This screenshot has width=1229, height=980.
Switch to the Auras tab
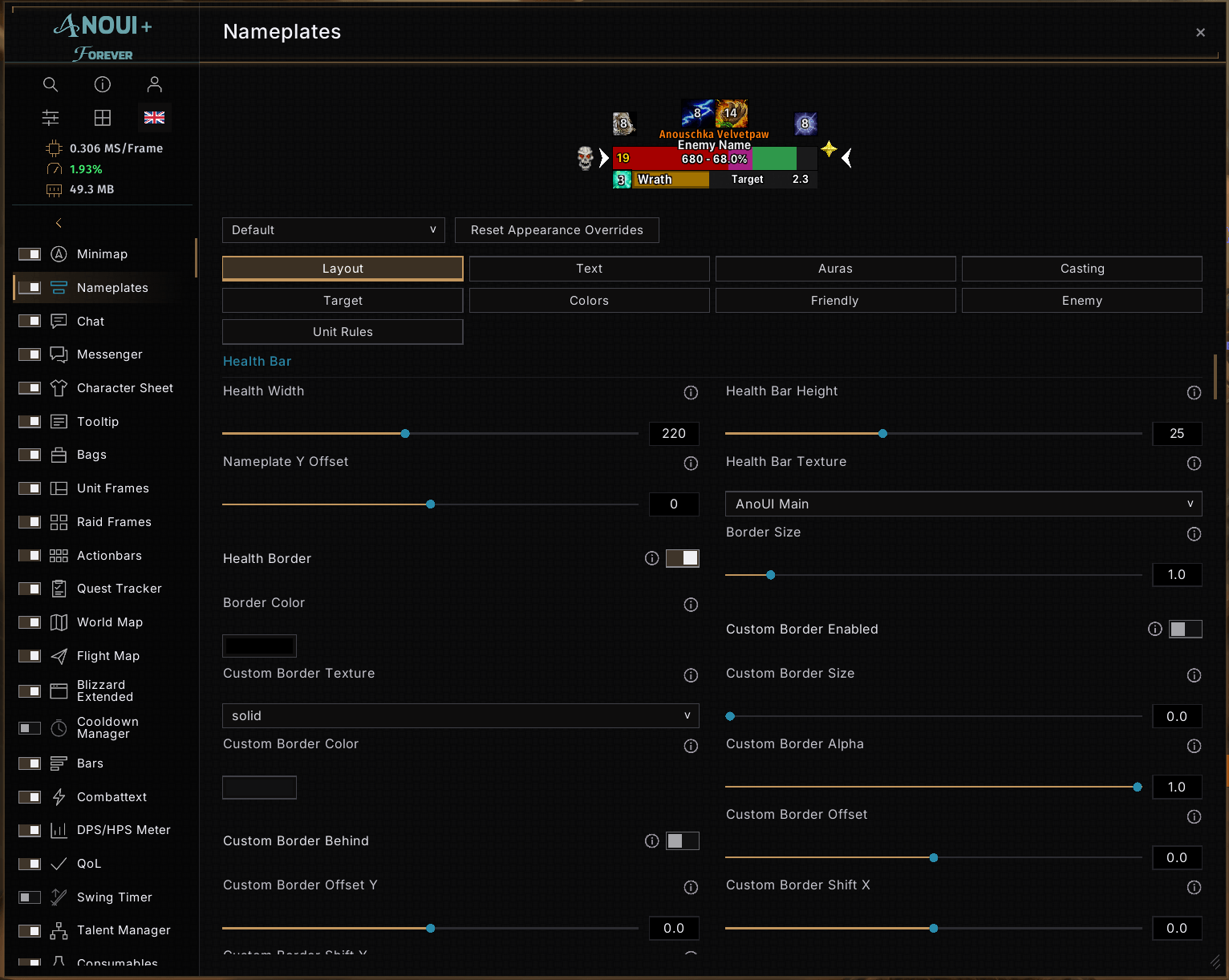point(836,269)
